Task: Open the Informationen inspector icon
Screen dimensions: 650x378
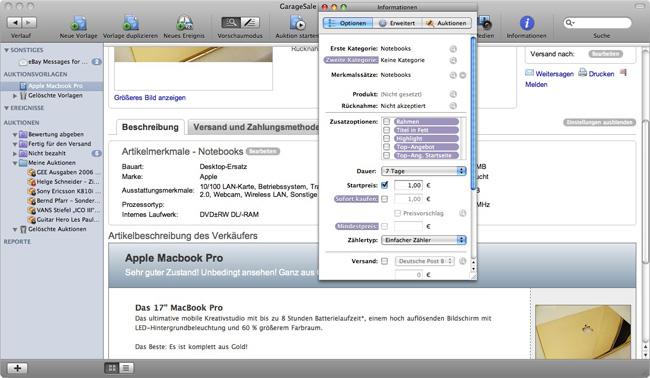Action: tap(526, 23)
